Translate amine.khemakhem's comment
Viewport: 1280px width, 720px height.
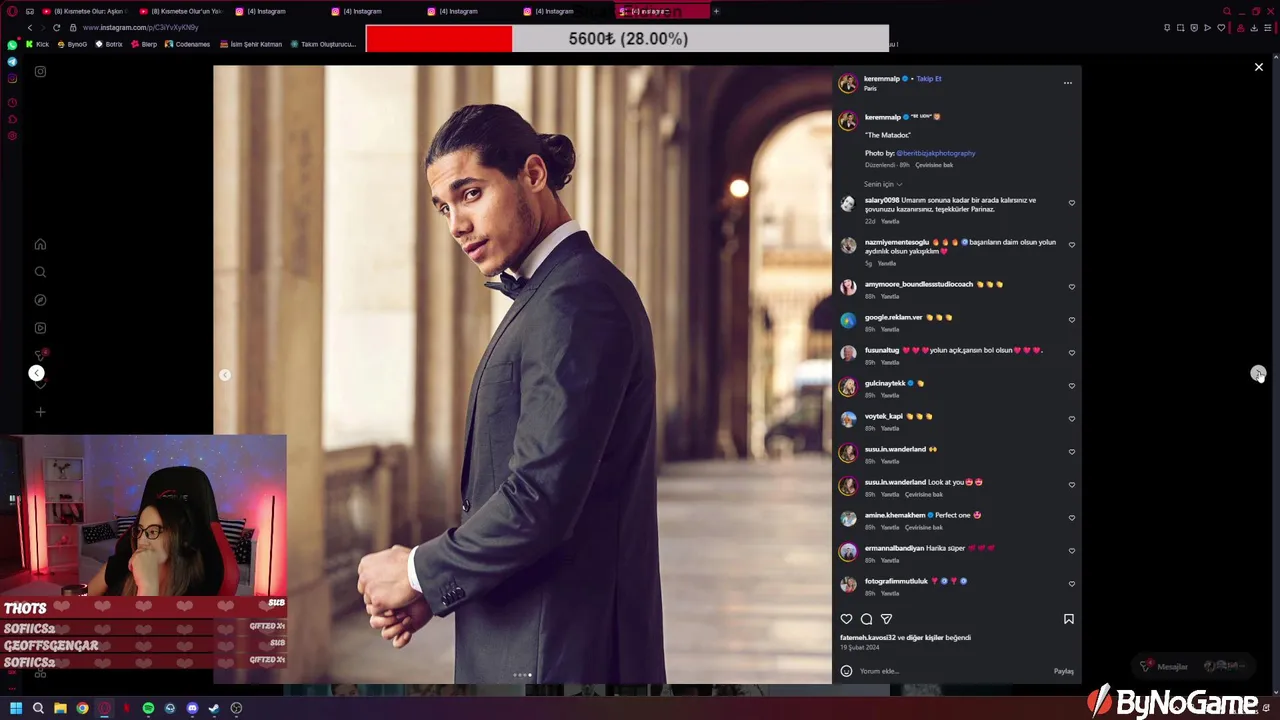pos(924,527)
